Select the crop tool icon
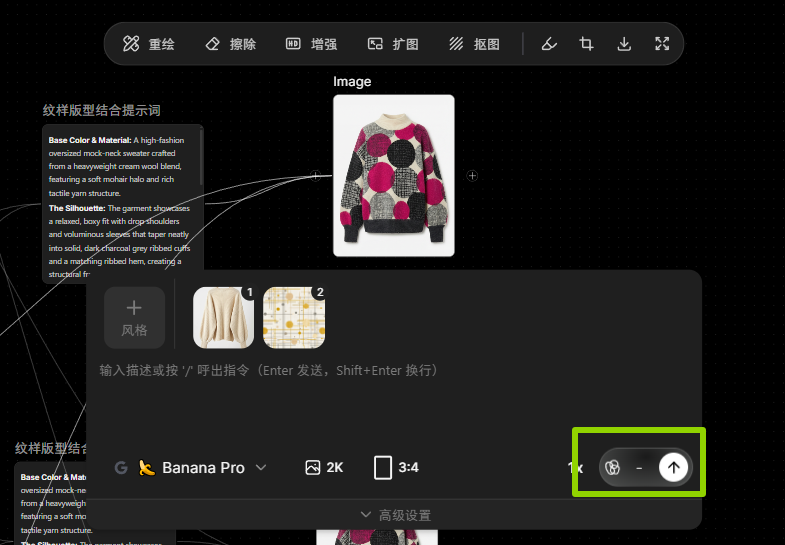The image size is (785, 545). [586, 44]
